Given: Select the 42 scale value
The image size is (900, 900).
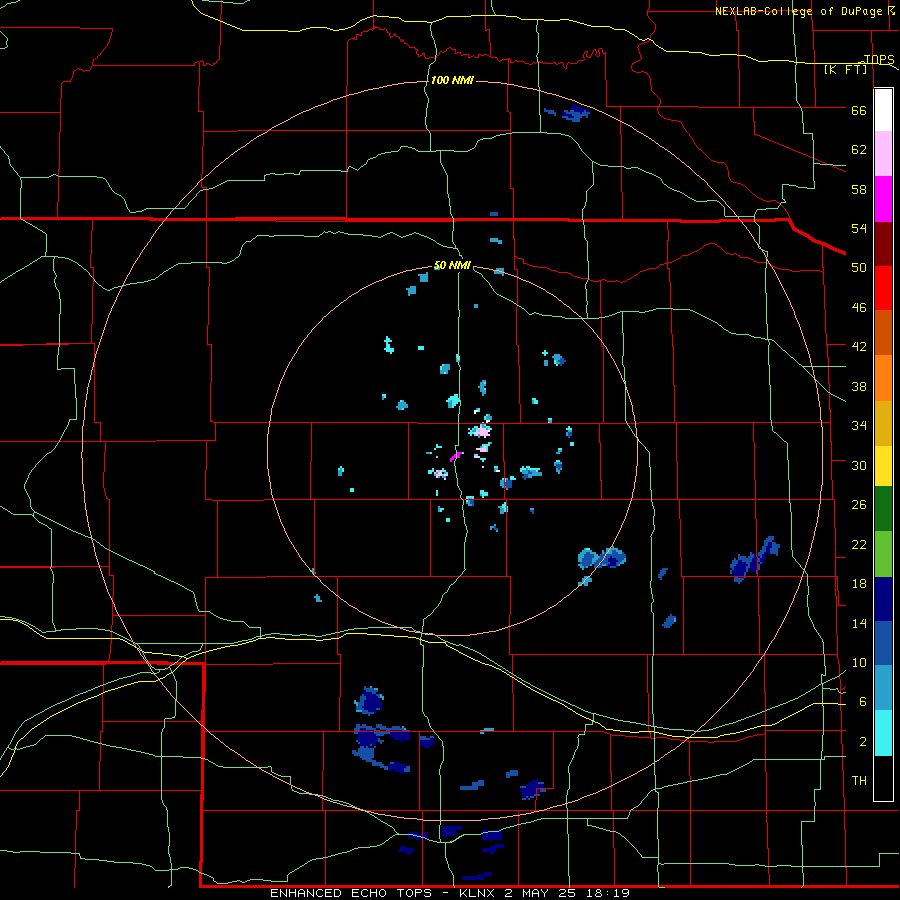Looking at the screenshot, I should tap(859, 347).
